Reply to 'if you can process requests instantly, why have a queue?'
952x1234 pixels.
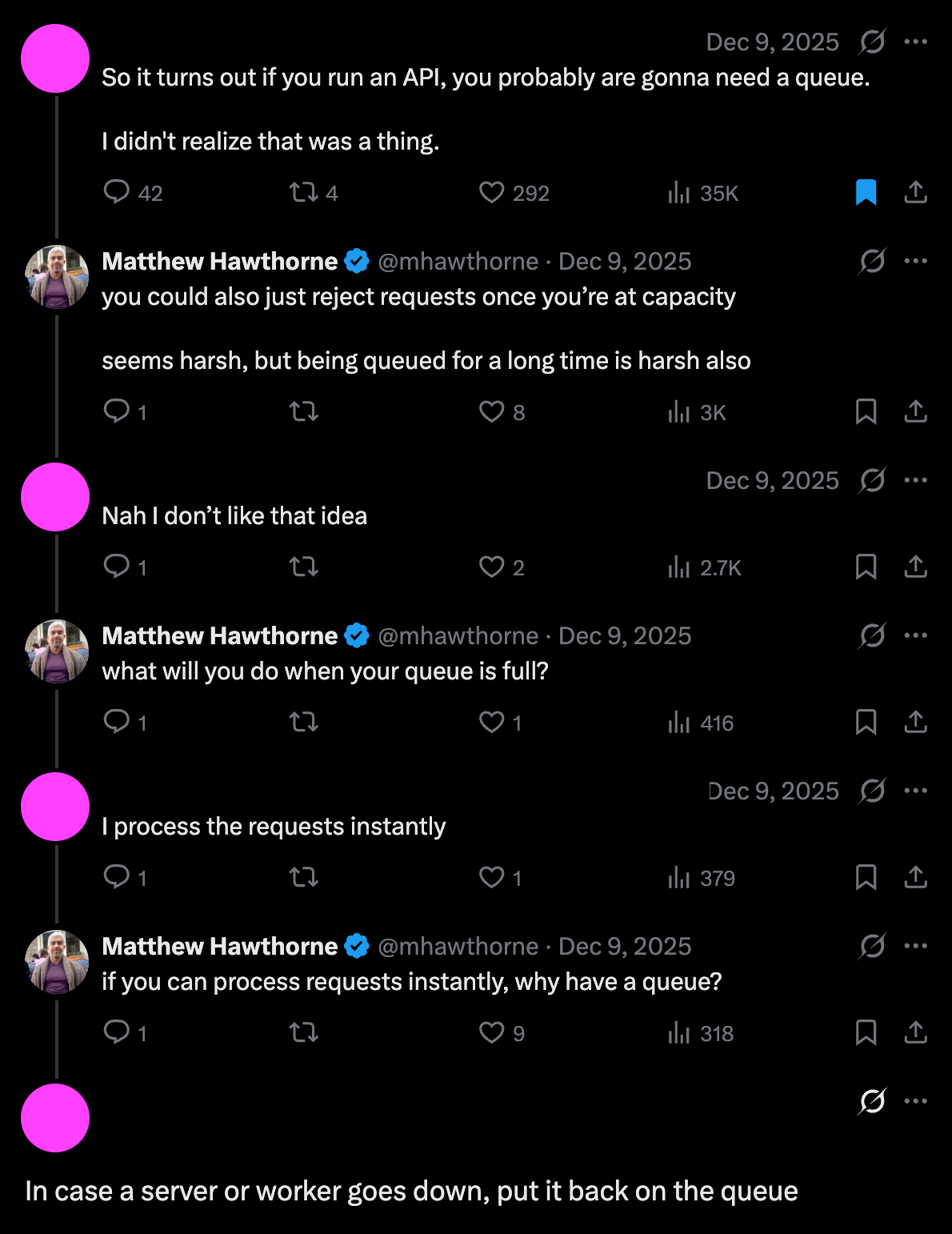(x=118, y=1033)
